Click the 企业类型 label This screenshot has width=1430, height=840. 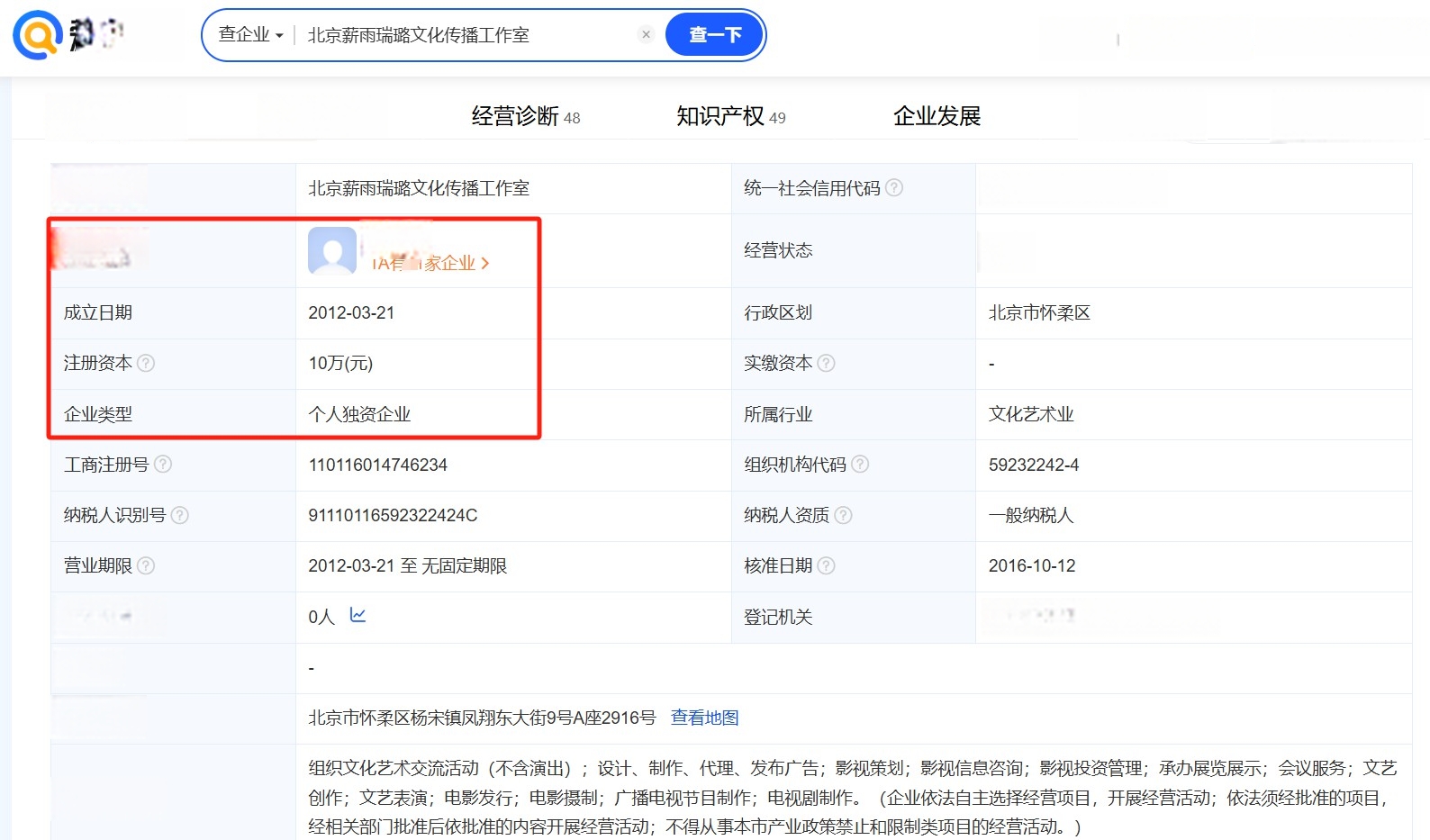click(x=98, y=414)
